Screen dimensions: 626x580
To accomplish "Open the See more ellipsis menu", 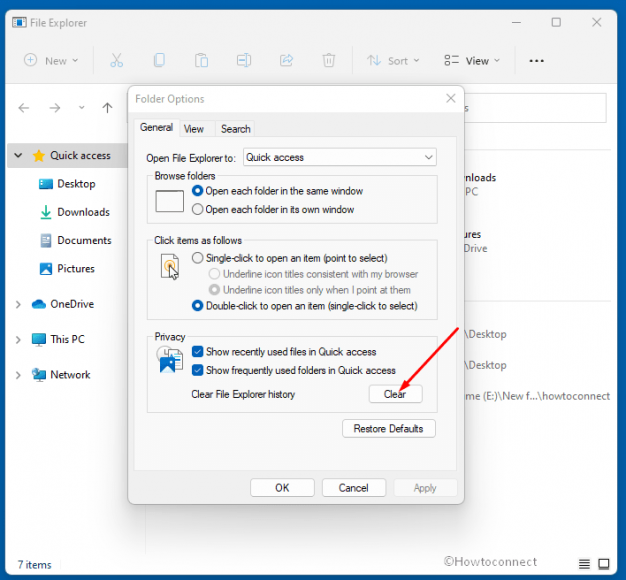I will point(536,61).
